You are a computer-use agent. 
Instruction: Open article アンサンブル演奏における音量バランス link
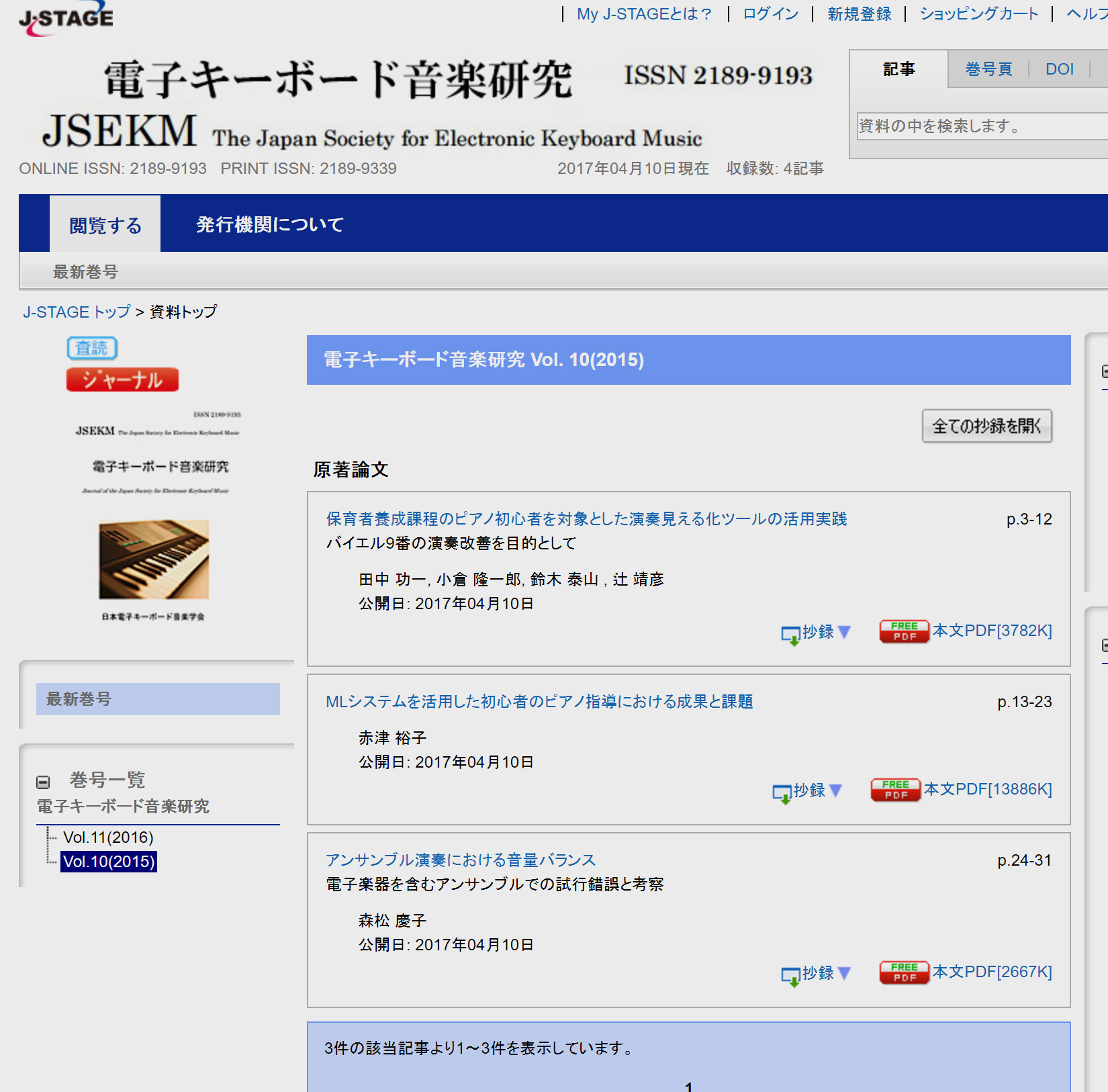coord(461,860)
